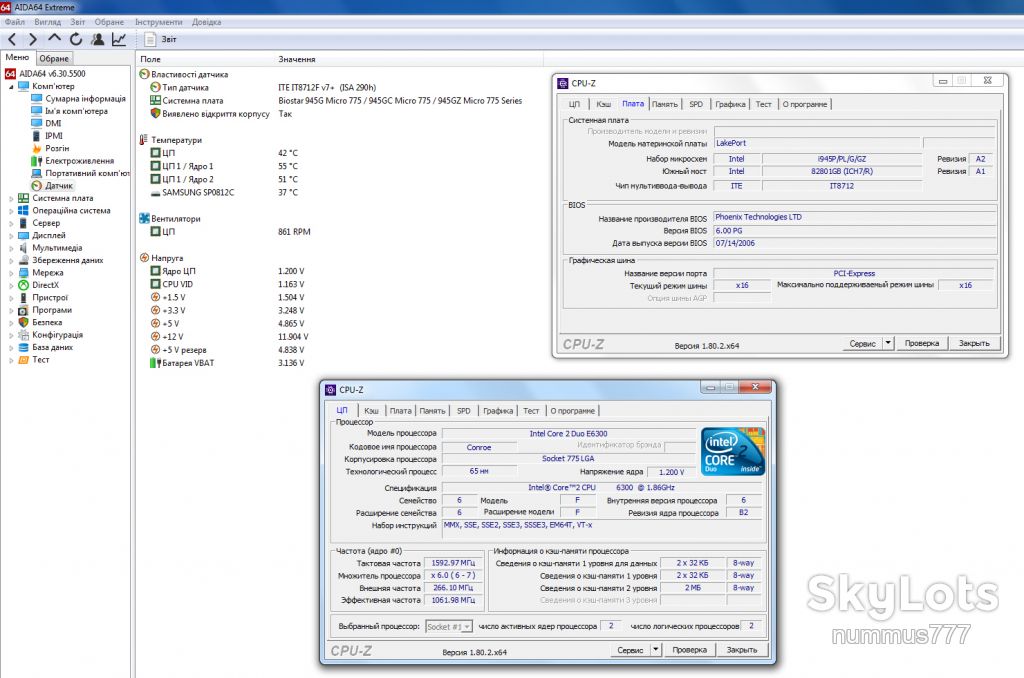The image size is (1024, 678).
Task: Select Сумарна інформація tree item
Action: tap(78, 99)
